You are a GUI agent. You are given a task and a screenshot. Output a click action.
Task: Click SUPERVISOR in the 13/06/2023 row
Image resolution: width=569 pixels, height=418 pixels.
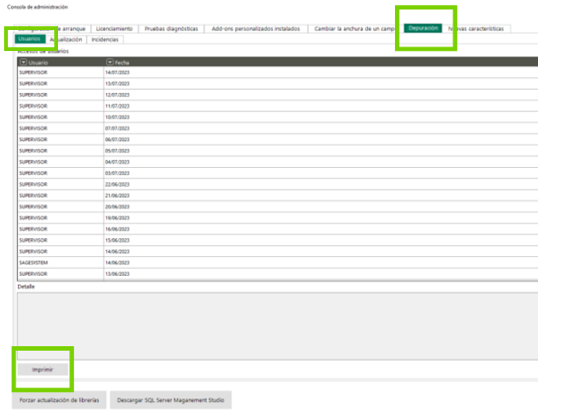coord(33,274)
